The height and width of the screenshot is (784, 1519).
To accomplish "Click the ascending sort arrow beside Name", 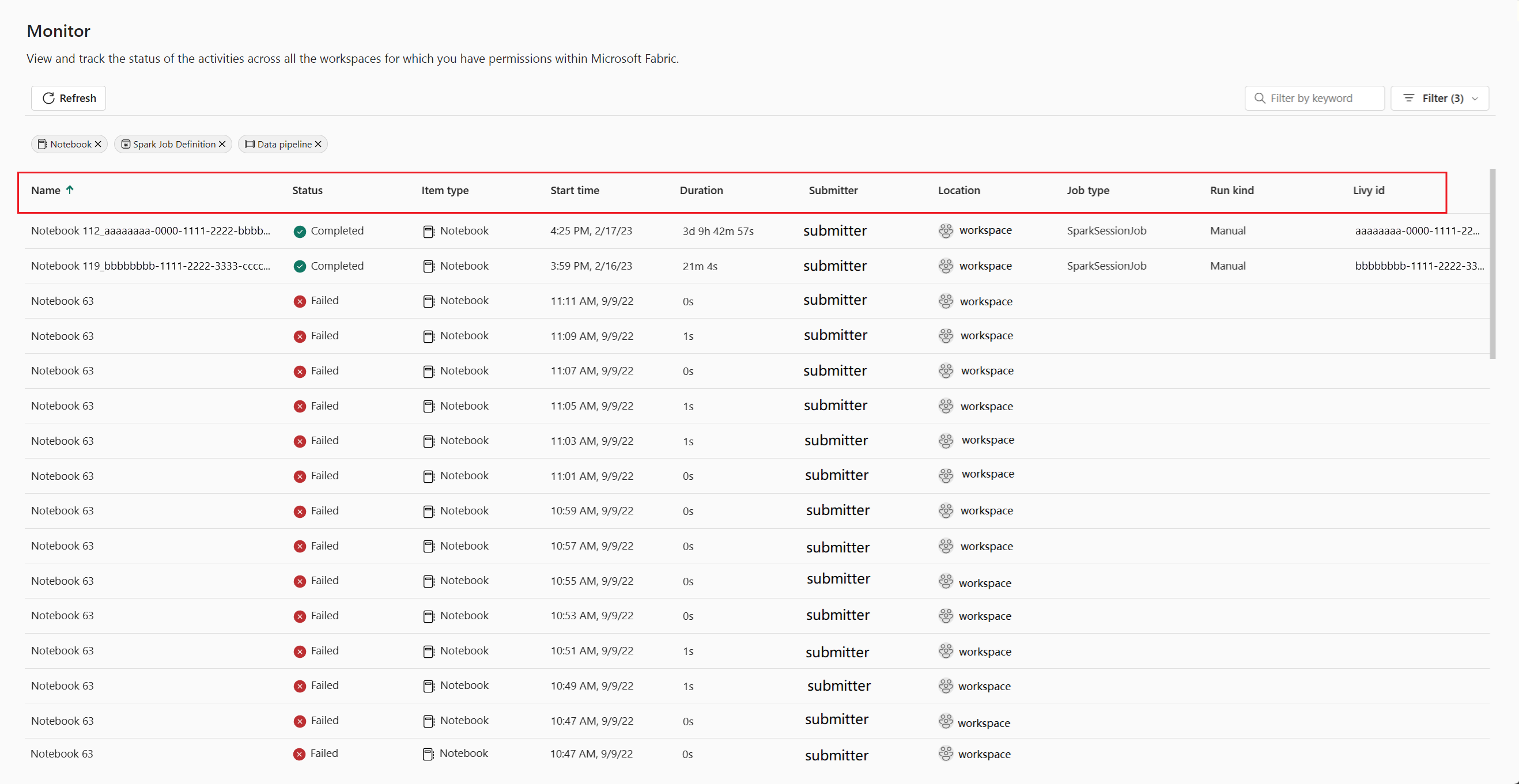I will click(70, 190).
